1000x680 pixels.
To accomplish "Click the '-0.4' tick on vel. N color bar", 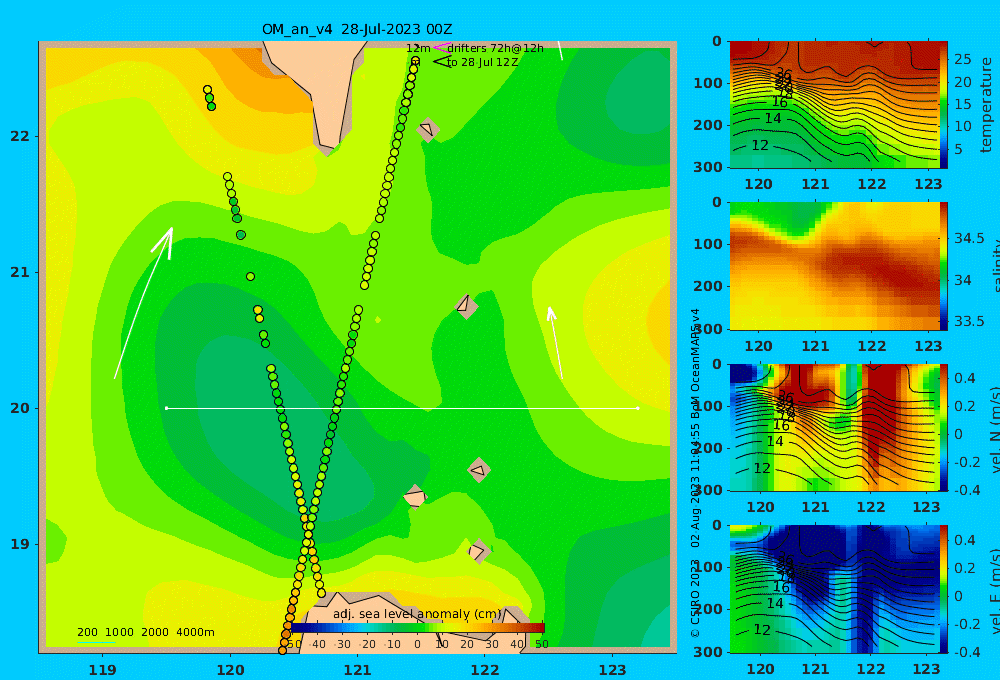I will tap(967, 490).
